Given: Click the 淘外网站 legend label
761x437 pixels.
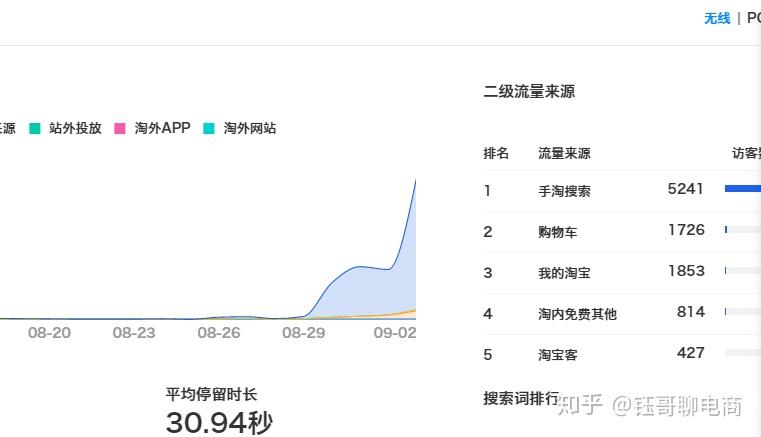Looking at the screenshot, I should click(249, 128).
